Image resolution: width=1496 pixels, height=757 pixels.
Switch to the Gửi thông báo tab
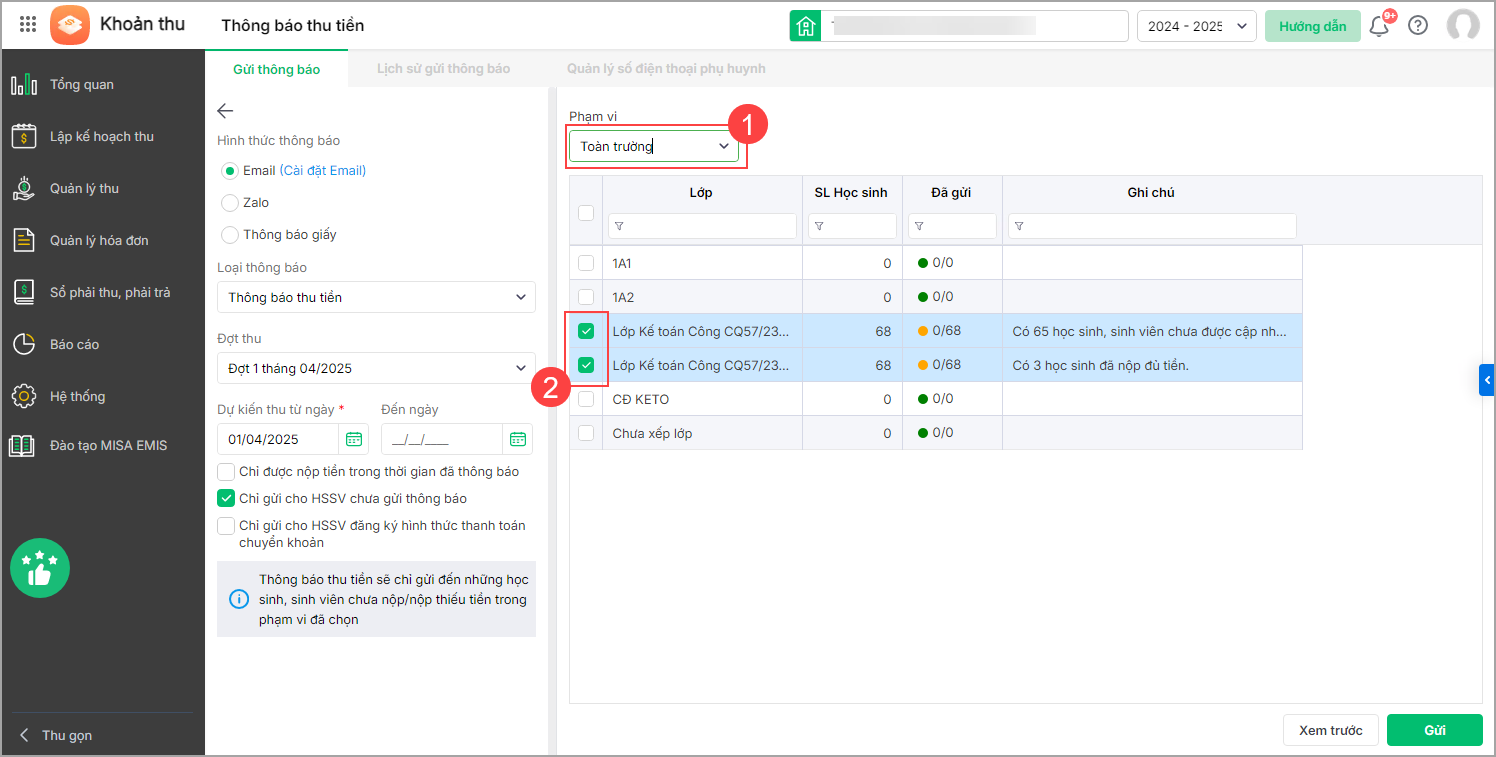tap(277, 69)
